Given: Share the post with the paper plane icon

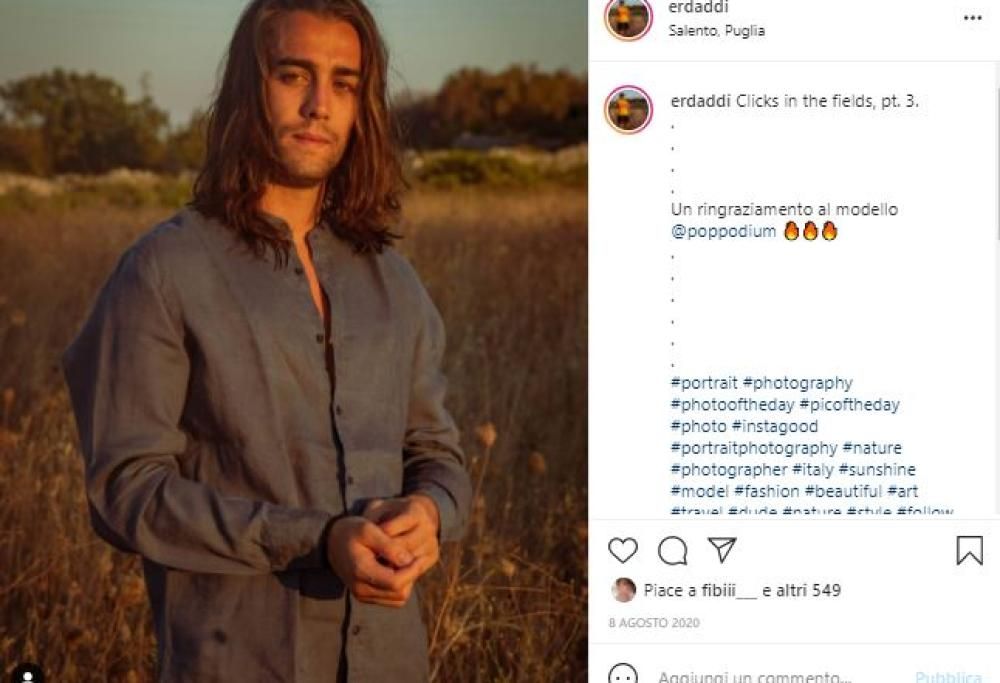Looking at the screenshot, I should tap(722, 550).
